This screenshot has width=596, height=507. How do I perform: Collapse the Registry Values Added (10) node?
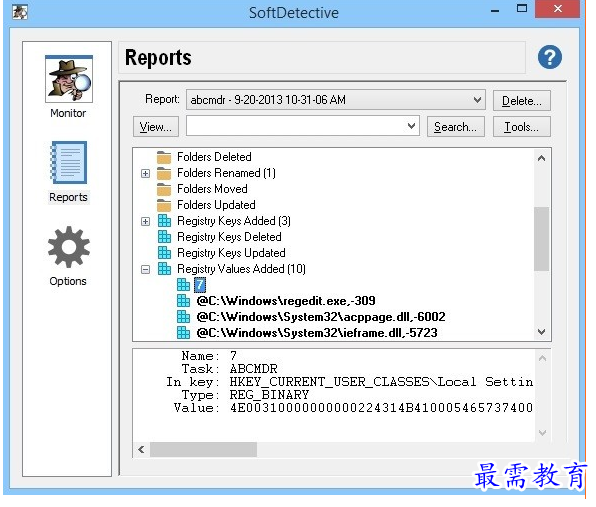point(145,269)
